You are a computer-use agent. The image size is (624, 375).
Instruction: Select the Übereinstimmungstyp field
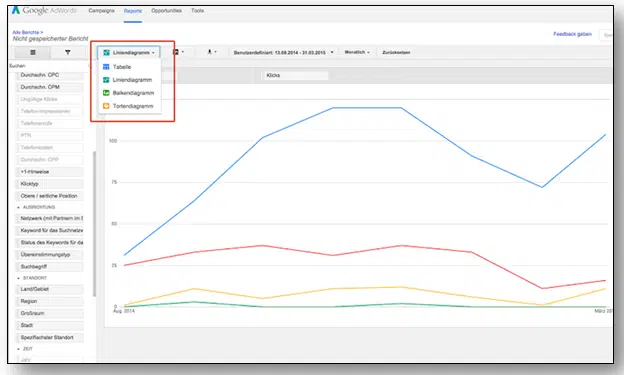(50, 255)
